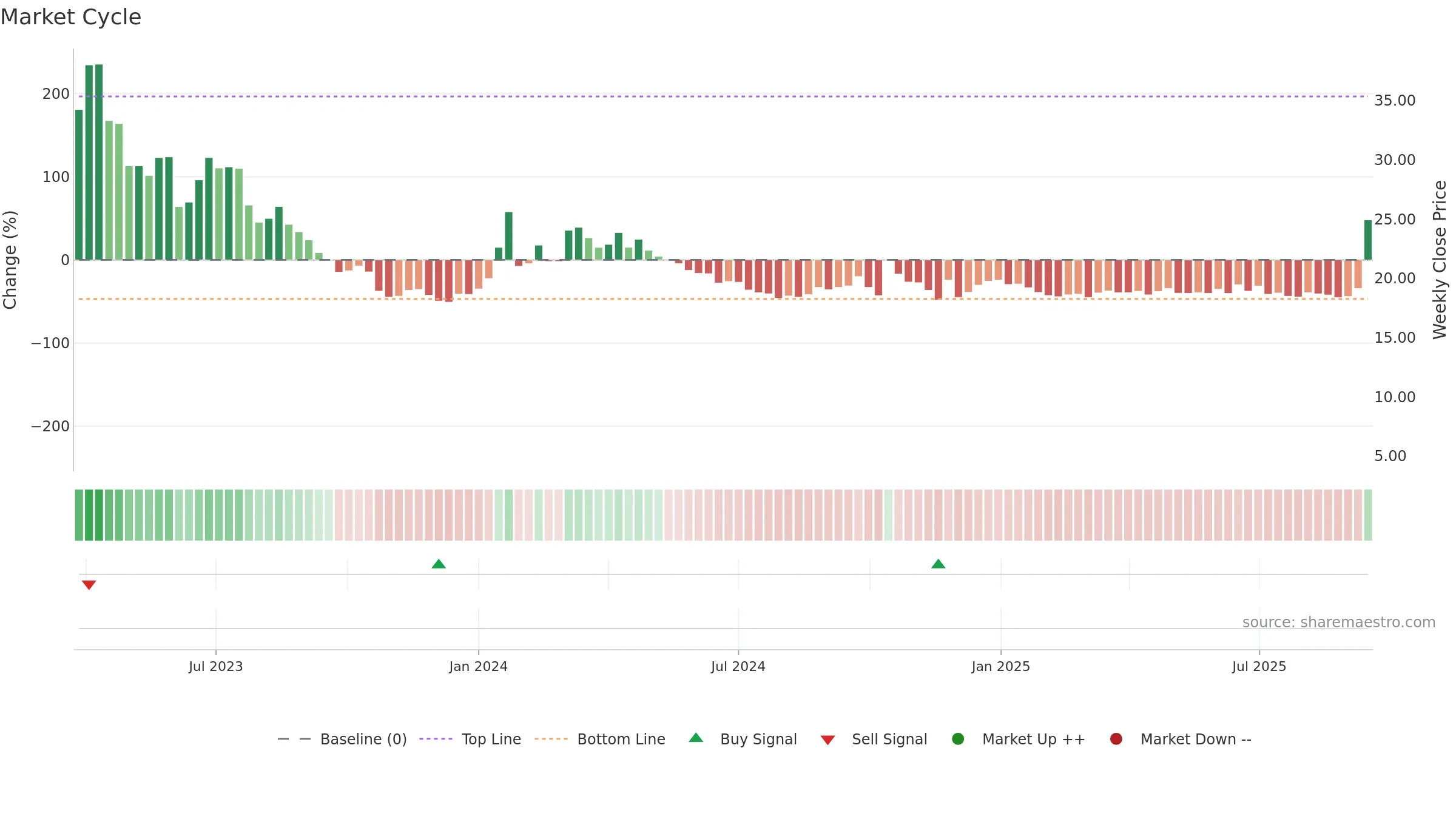Click the orange dotted line sample in the legend
The height and width of the screenshot is (819, 1456).
(x=551, y=739)
